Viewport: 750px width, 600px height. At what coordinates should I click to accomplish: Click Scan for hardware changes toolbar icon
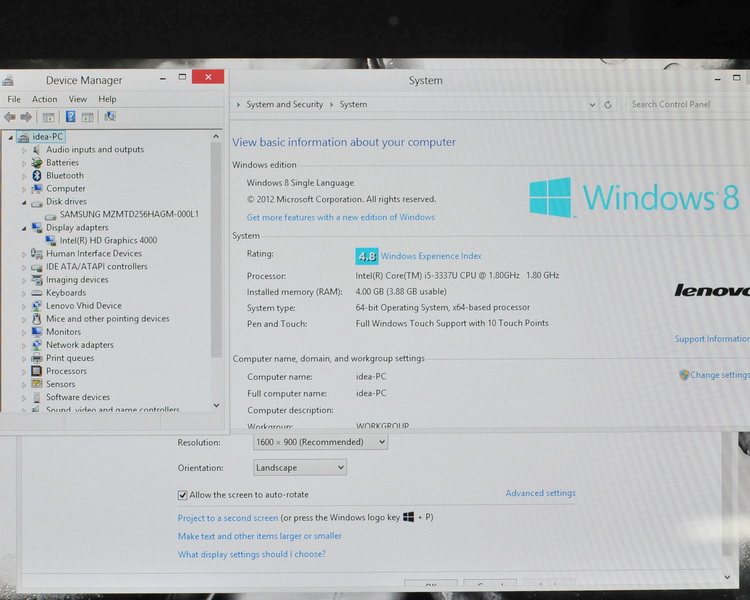[110, 116]
